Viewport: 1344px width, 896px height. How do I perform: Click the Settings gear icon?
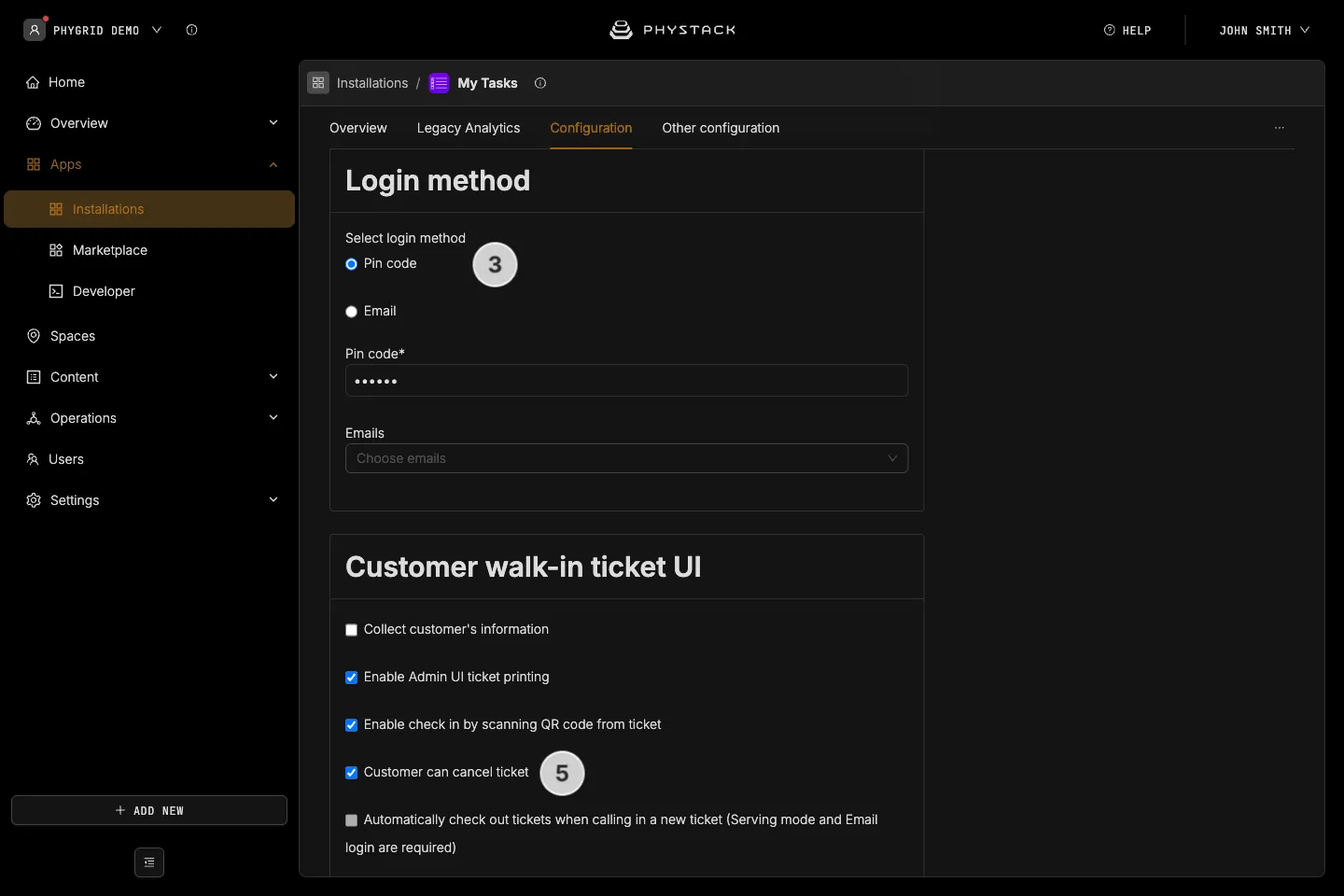[34, 500]
